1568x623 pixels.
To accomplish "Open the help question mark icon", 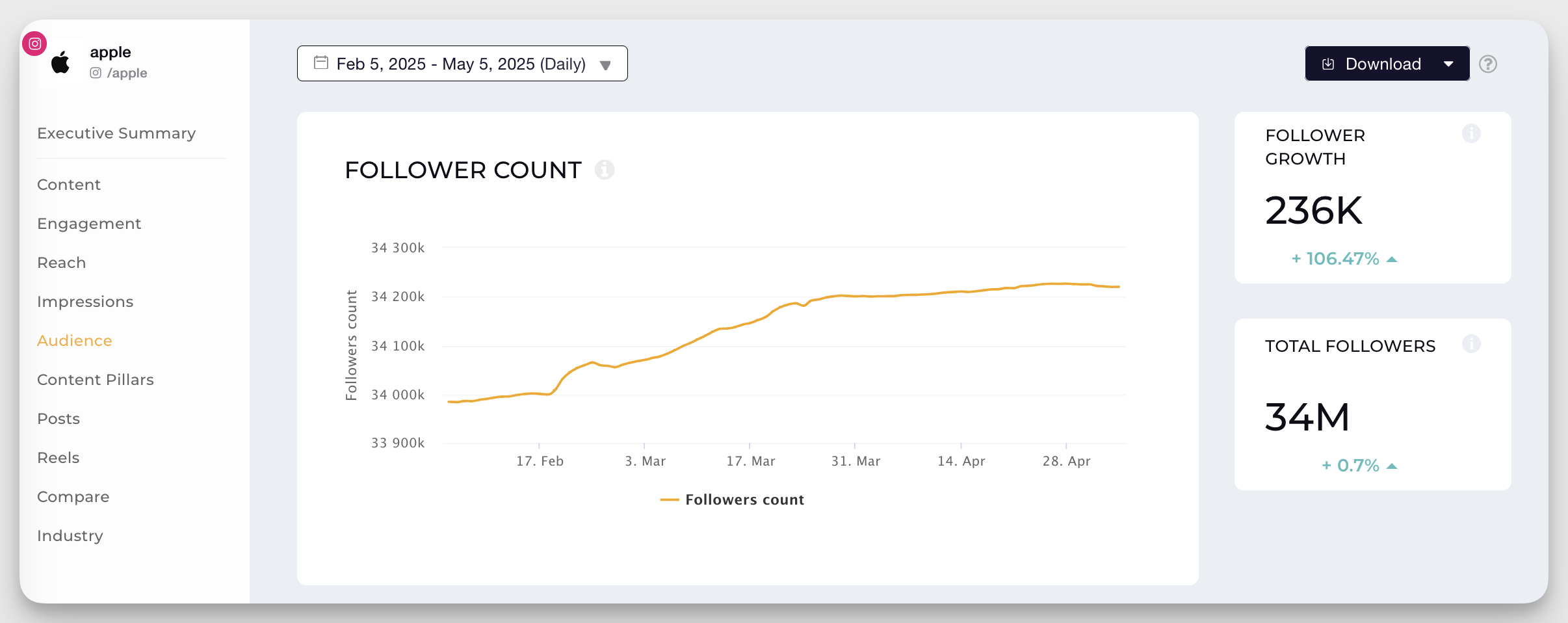I will tap(1489, 63).
